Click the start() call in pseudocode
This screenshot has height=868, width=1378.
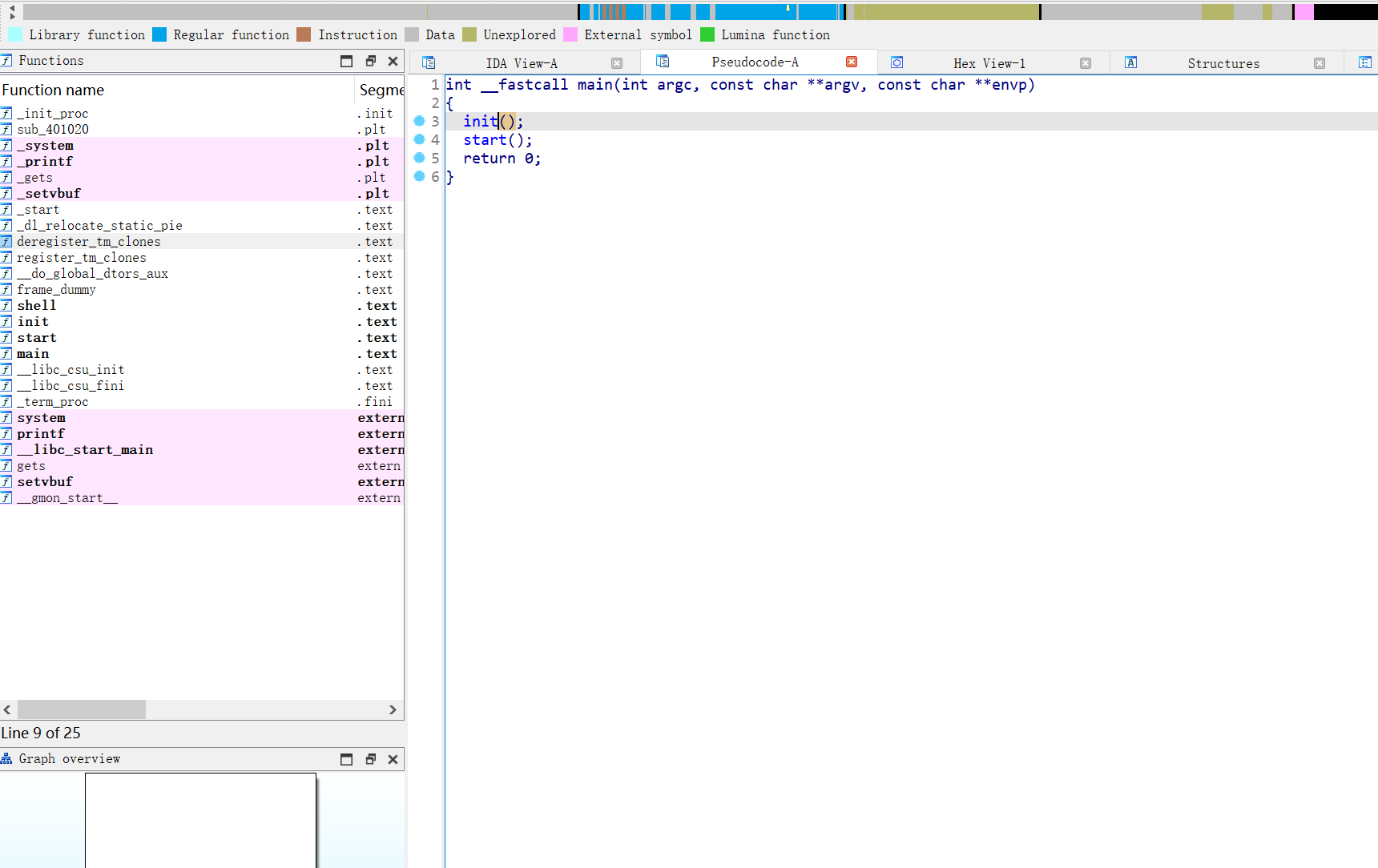pyautogui.click(x=497, y=140)
